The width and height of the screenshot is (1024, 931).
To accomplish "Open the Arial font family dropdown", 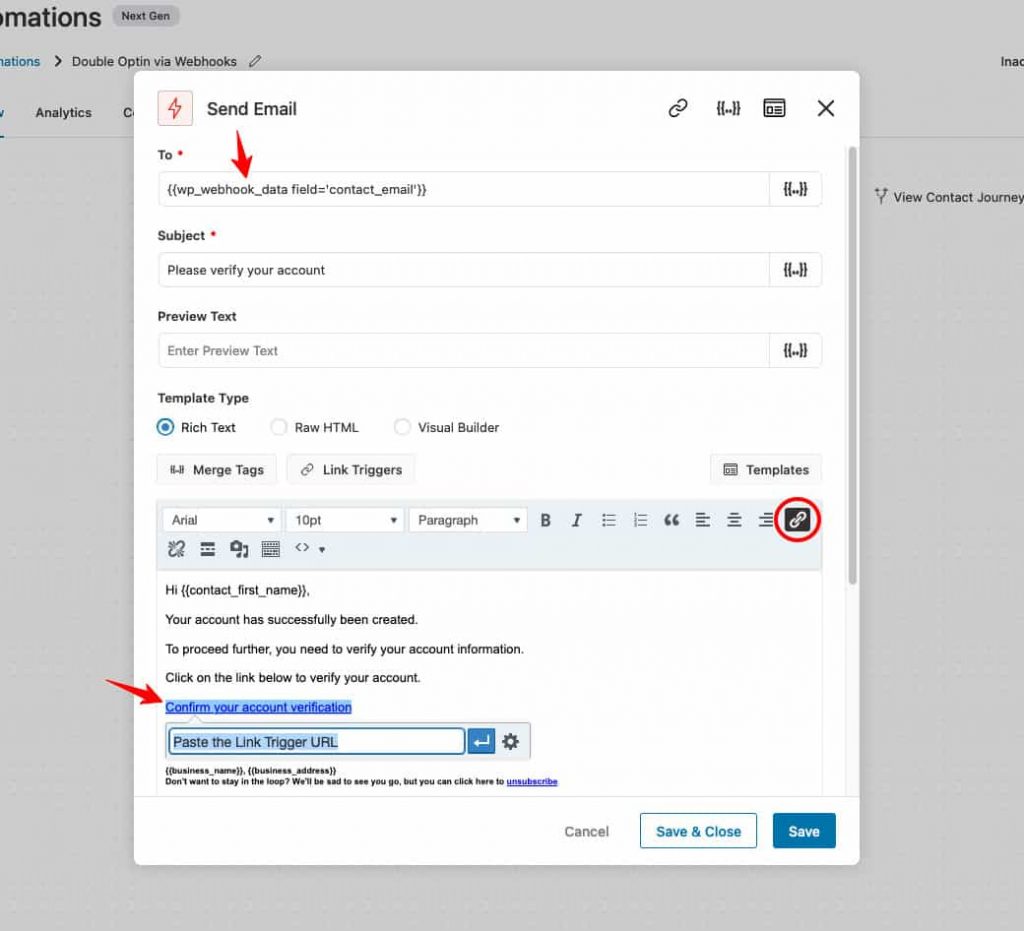I will [x=221, y=520].
